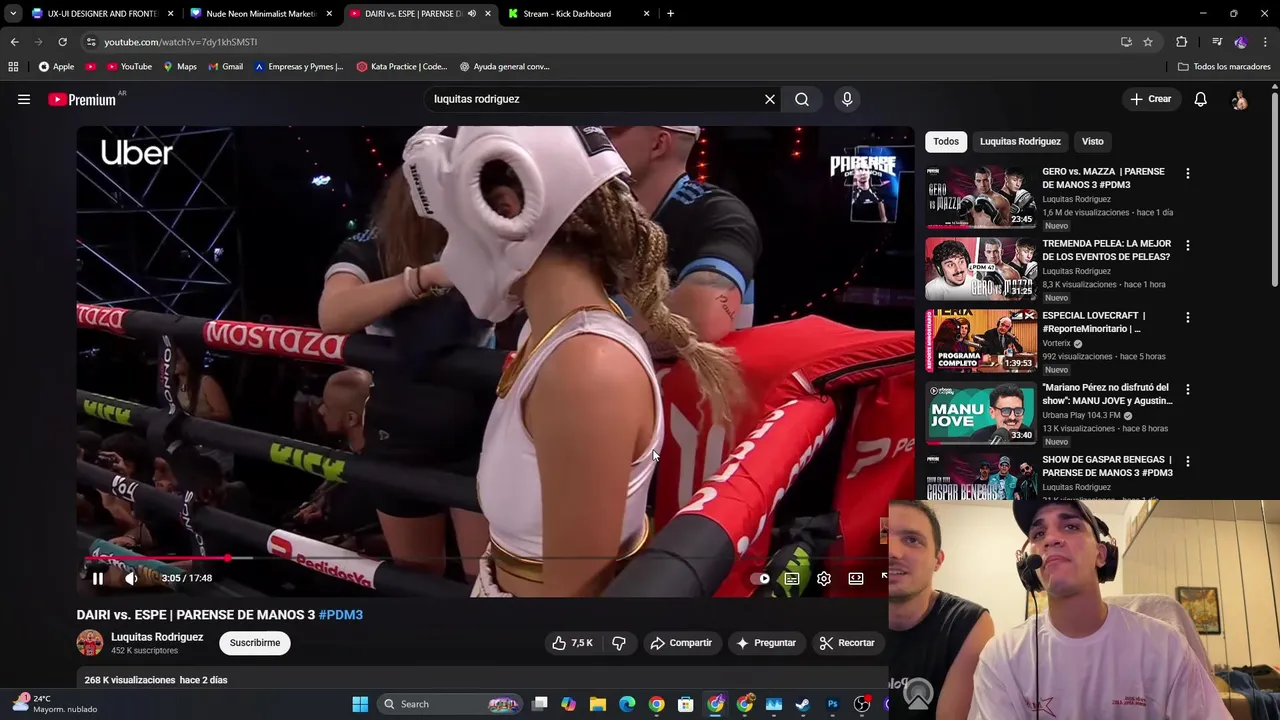Open the Luquitas Rodriguez channel avatar
The width and height of the screenshot is (1280, 720).
90,643
